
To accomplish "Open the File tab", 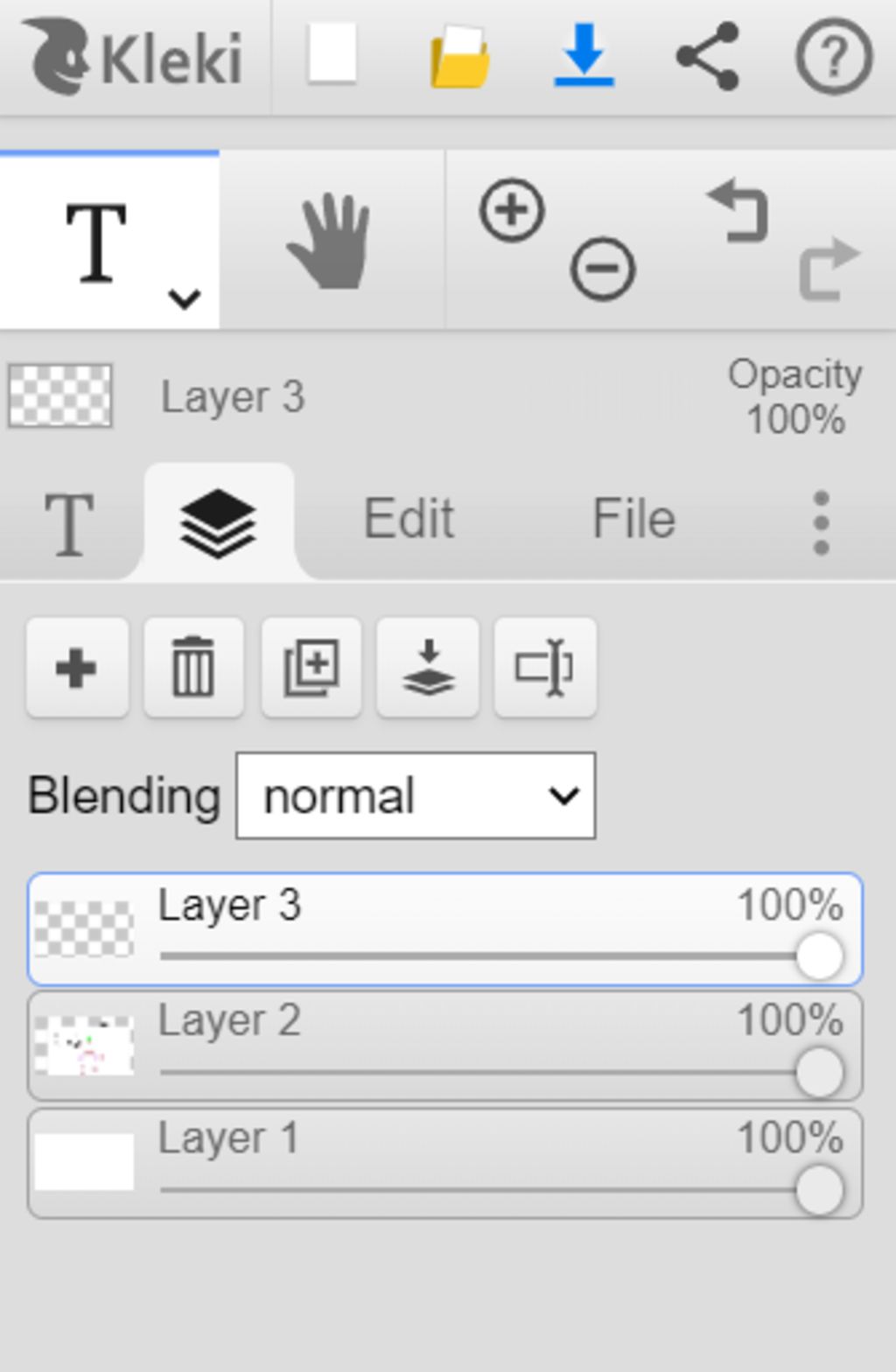I will [x=633, y=518].
